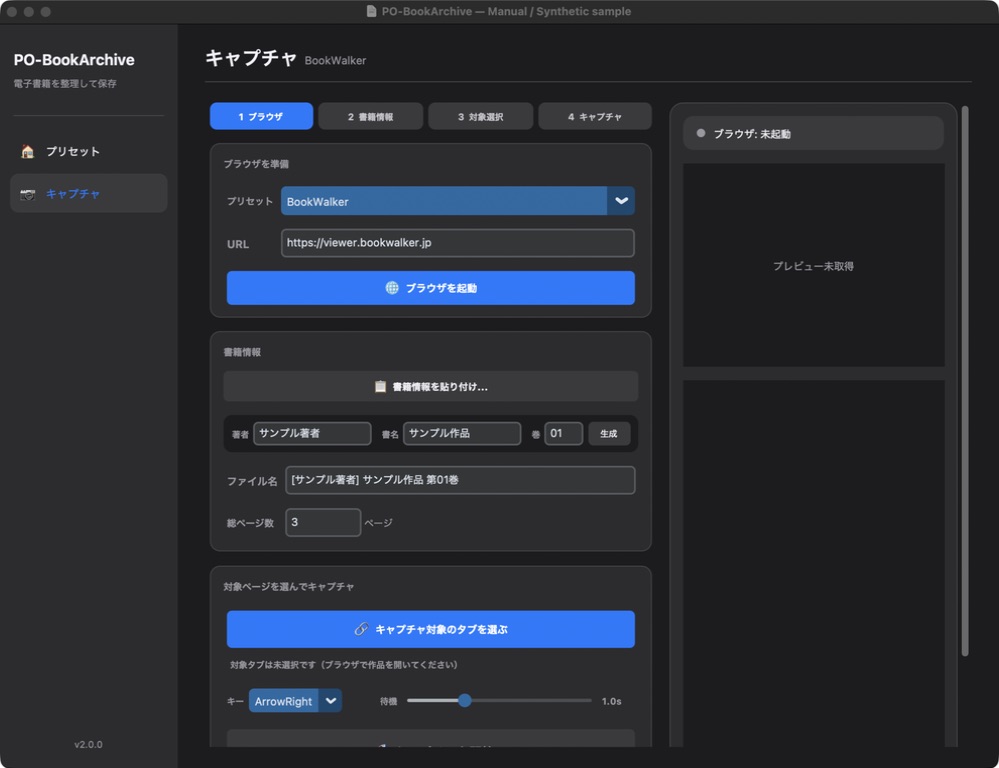Click the clipboard icon on 書籍情報を貼り付け
999x768 pixels.
(x=380, y=387)
